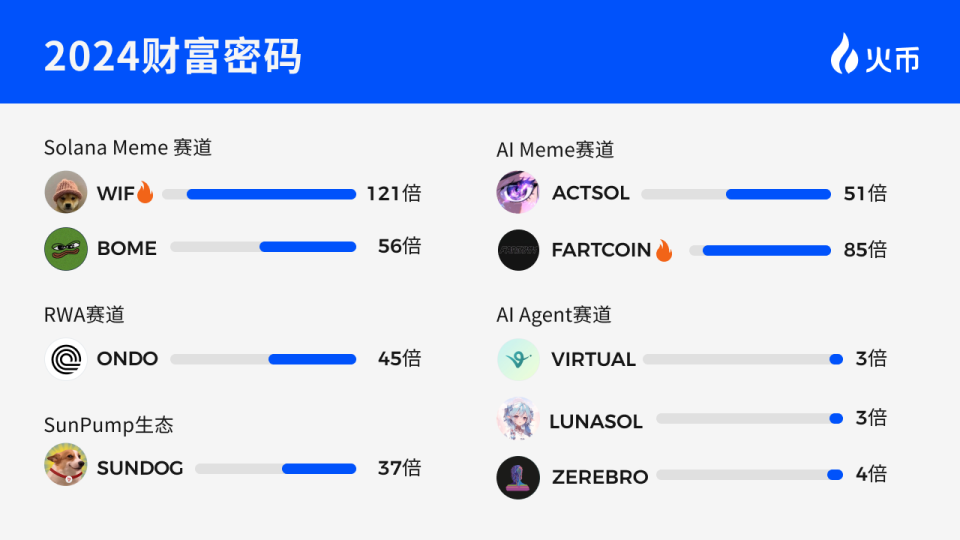Click the Huobi flame logo

click(x=843, y=54)
